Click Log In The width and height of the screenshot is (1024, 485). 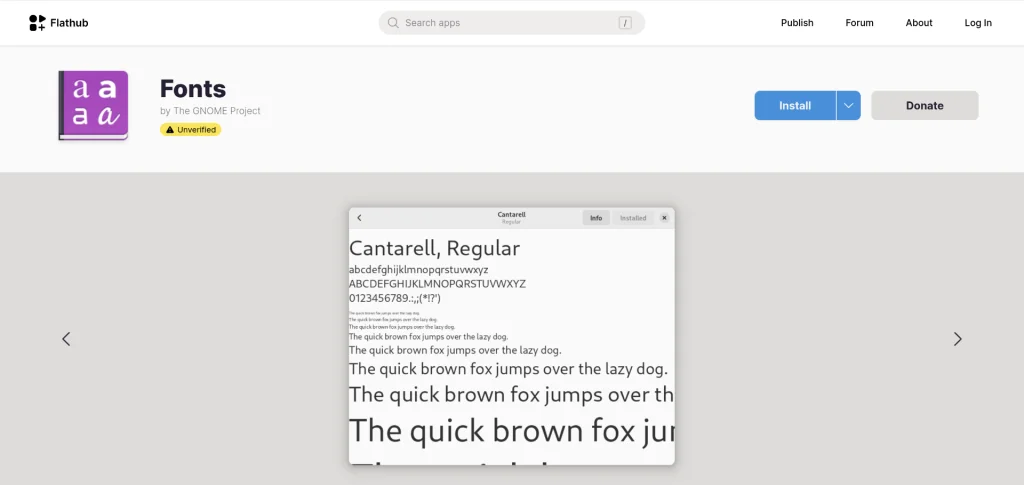coord(978,23)
